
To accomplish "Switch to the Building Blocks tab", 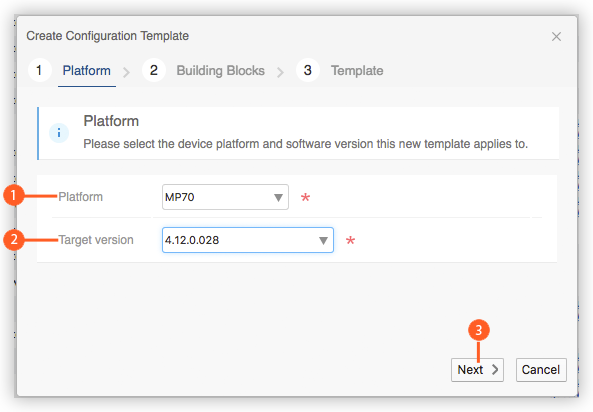I will click(x=220, y=71).
